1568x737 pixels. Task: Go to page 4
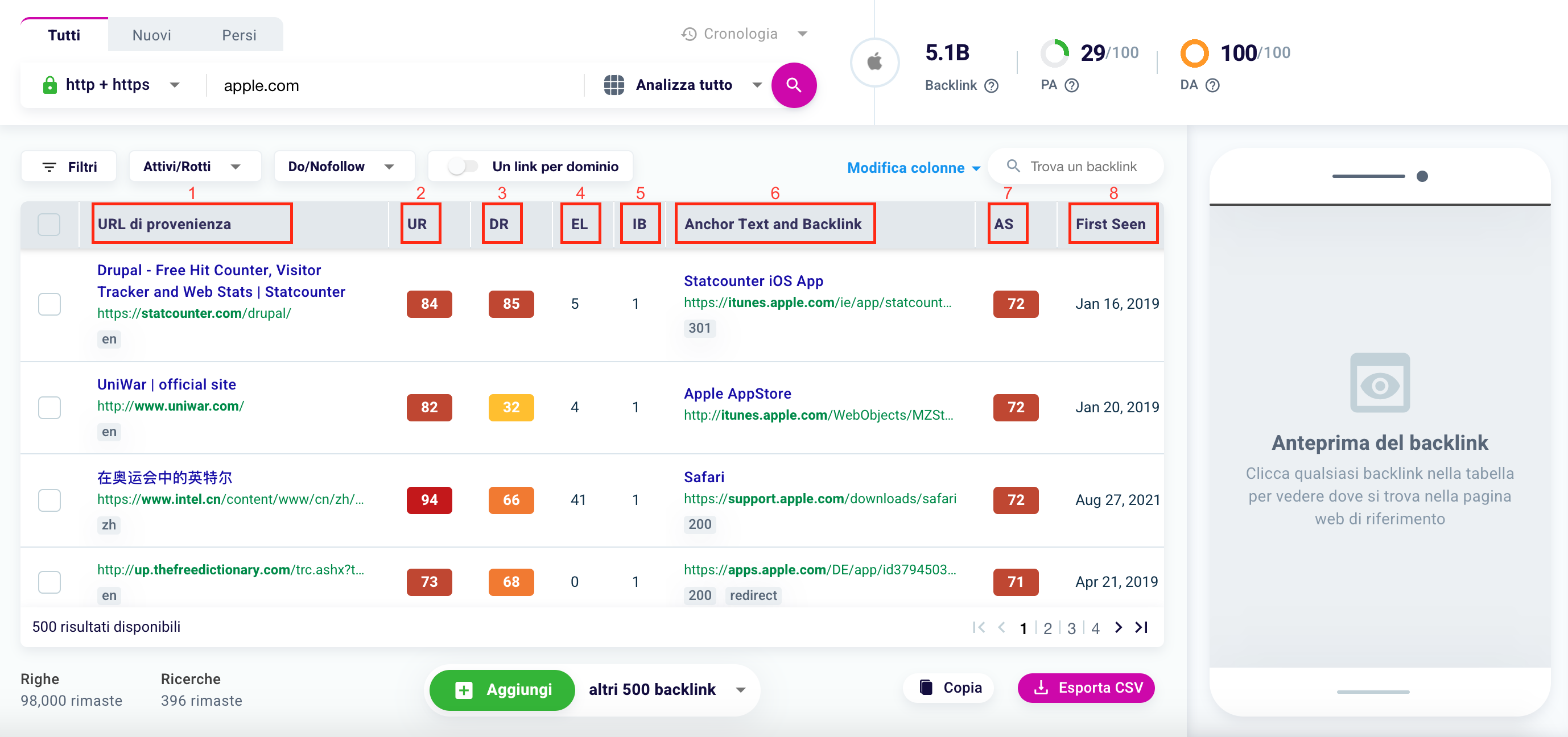pyautogui.click(x=1095, y=628)
